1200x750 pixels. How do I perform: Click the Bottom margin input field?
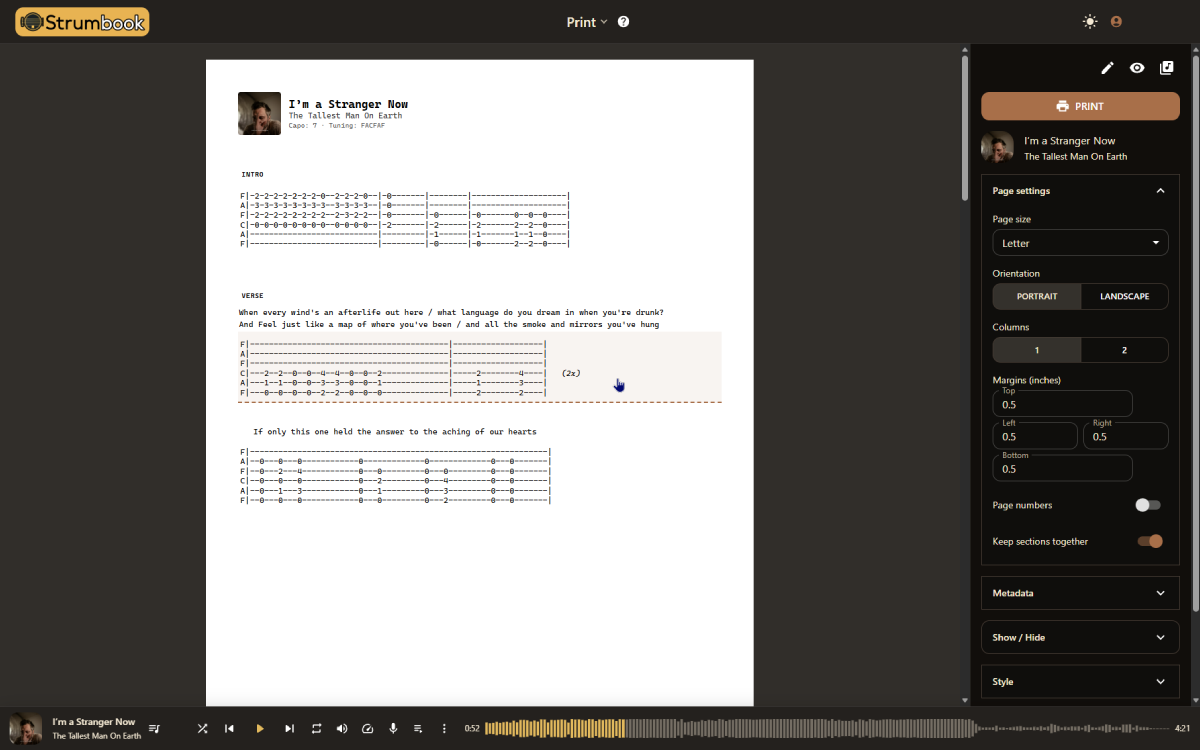click(x=1062, y=468)
